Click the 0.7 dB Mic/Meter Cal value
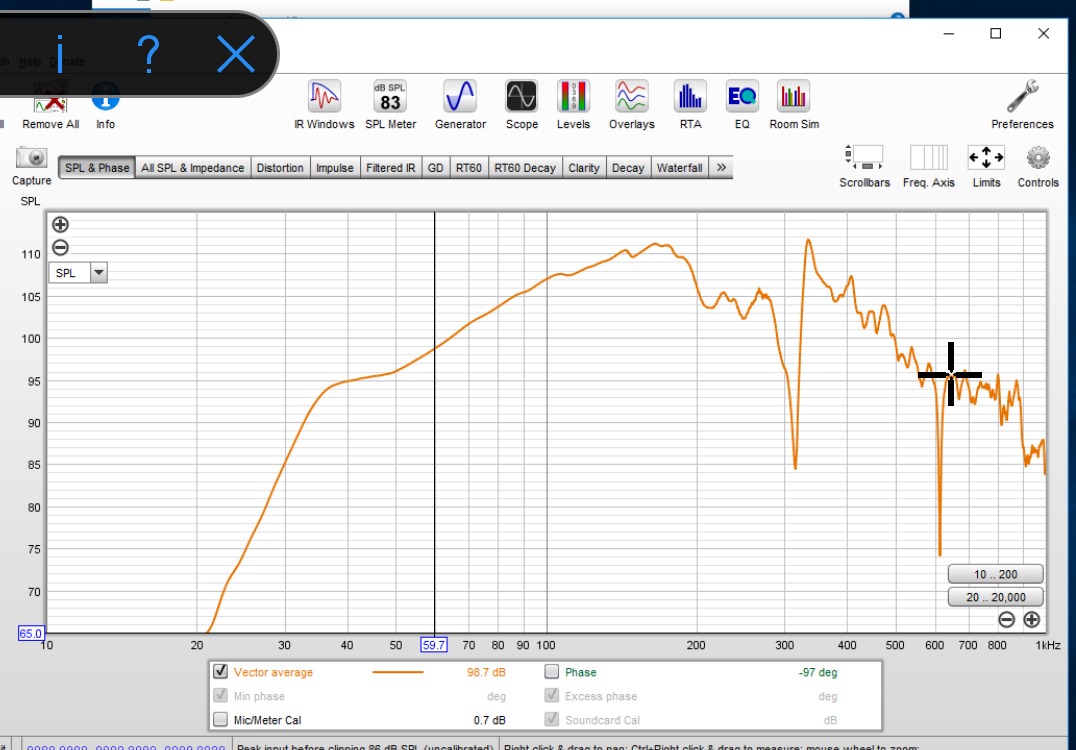The width and height of the screenshot is (1076, 750). pyautogui.click(x=489, y=720)
